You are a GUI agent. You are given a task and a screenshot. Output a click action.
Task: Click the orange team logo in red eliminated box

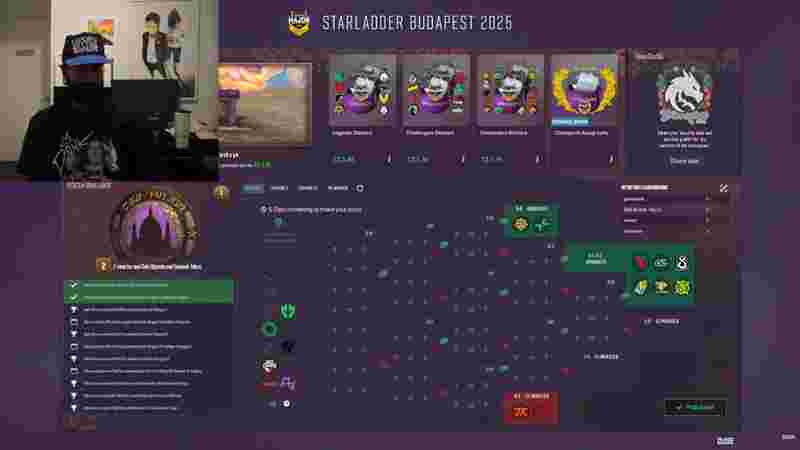(x=521, y=412)
